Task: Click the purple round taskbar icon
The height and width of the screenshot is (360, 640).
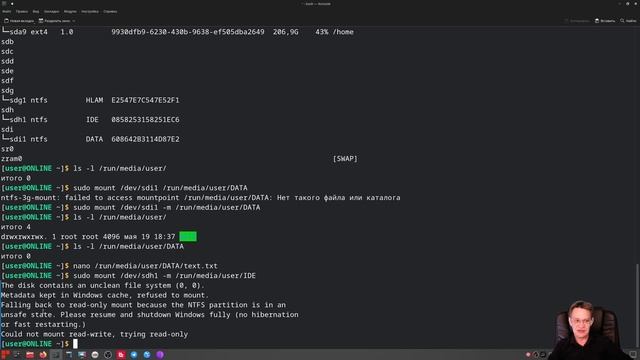Action: [x=160, y=355]
